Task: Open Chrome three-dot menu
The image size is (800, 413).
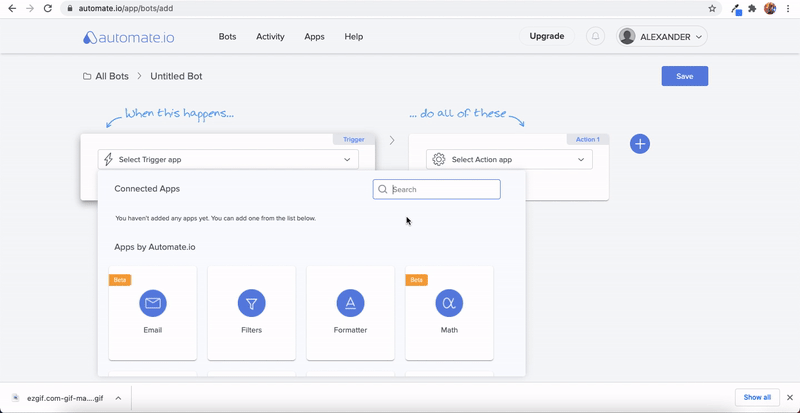Action: click(788, 9)
